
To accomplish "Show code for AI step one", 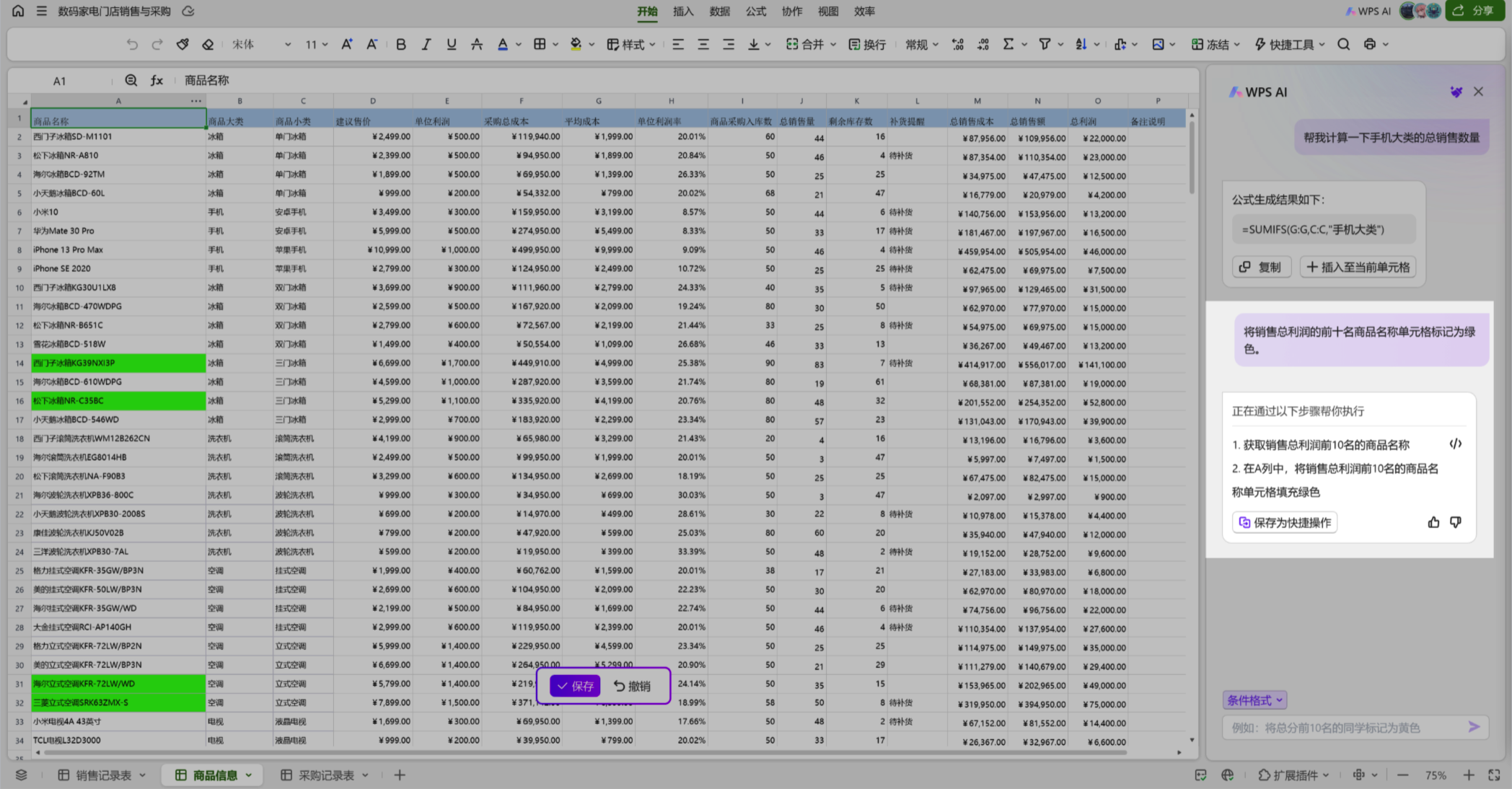I will (1456, 444).
